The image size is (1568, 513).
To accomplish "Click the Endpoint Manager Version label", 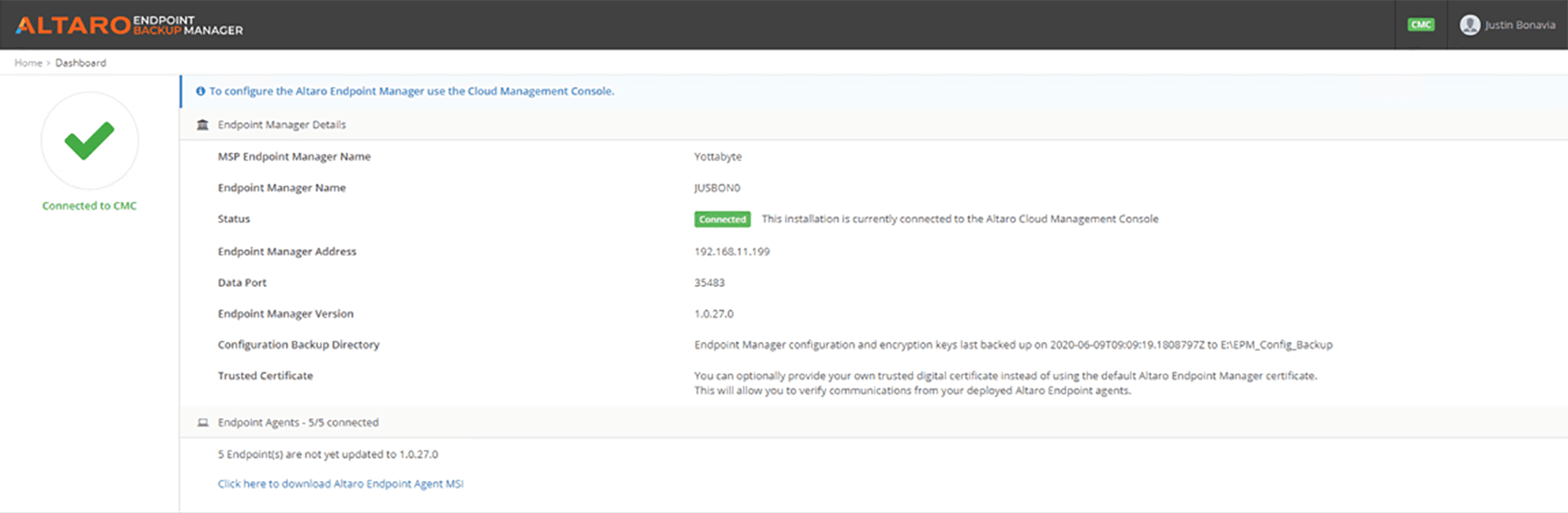I will click(x=285, y=313).
